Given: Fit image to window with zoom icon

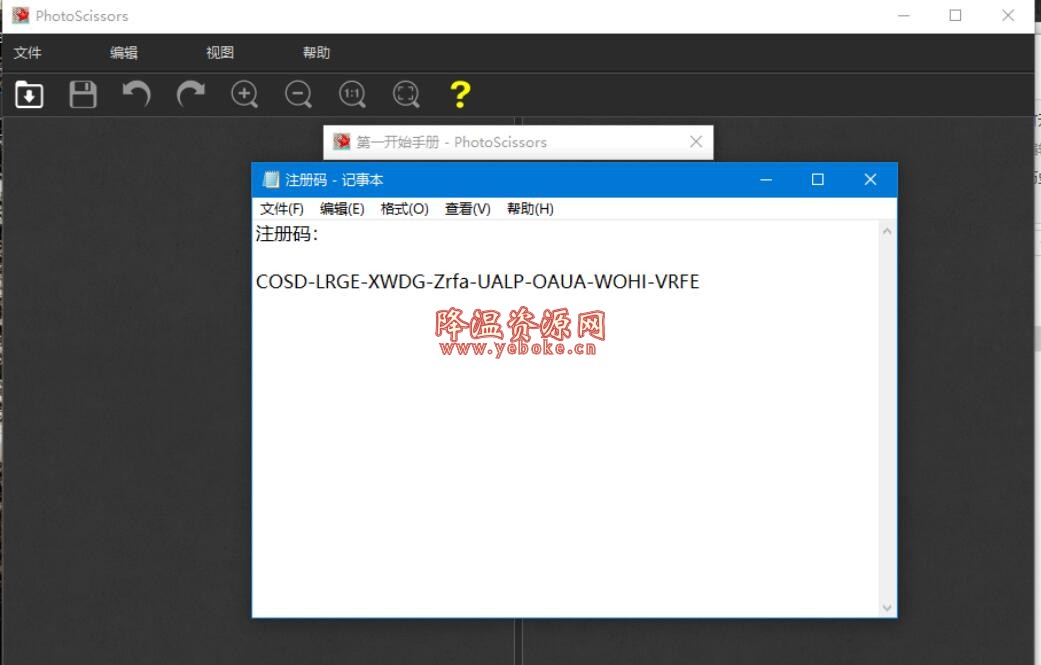Looking at the screenshot, I should tap(406, 94).
